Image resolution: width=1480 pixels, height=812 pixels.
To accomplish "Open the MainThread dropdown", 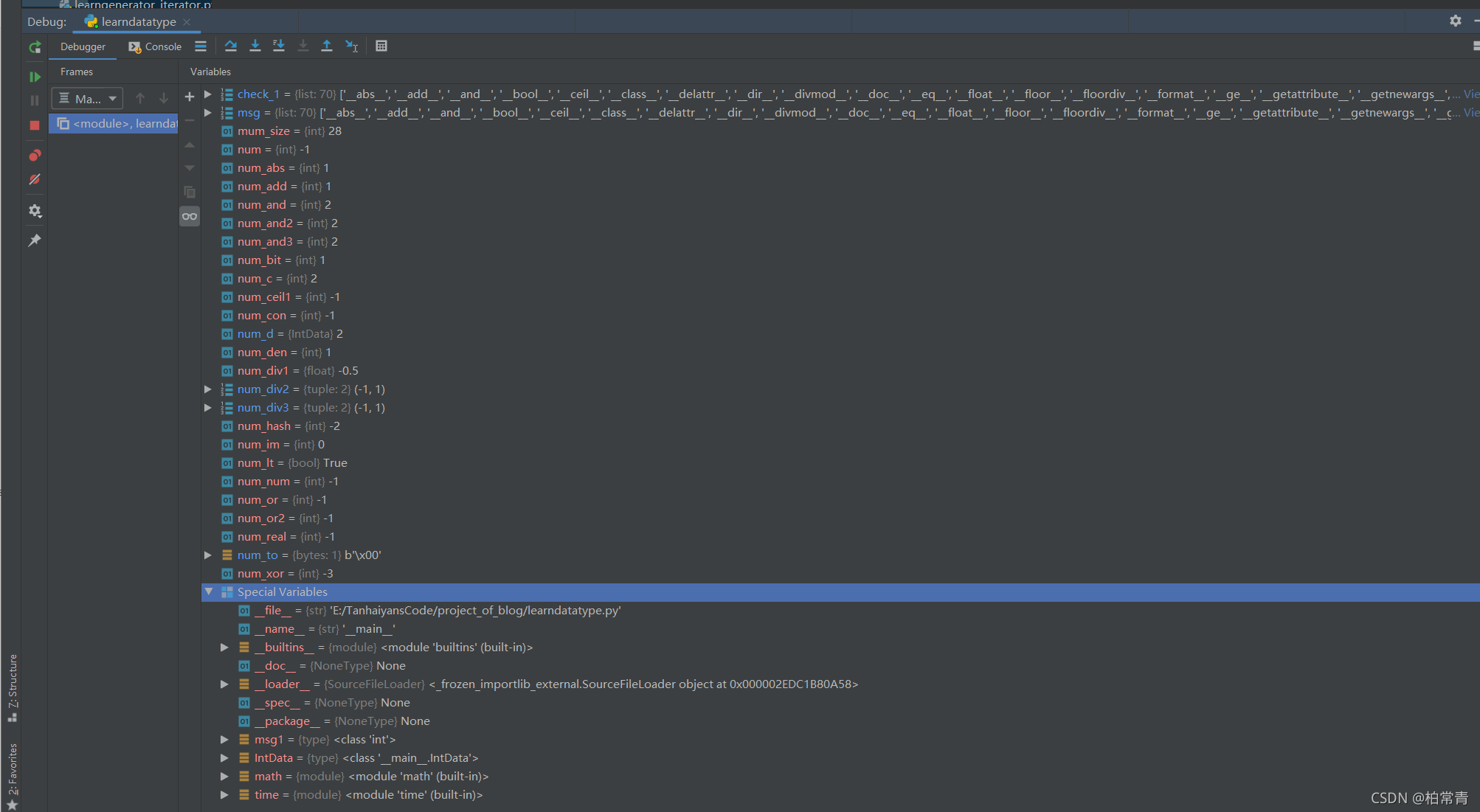I will [x=87, y=98].
